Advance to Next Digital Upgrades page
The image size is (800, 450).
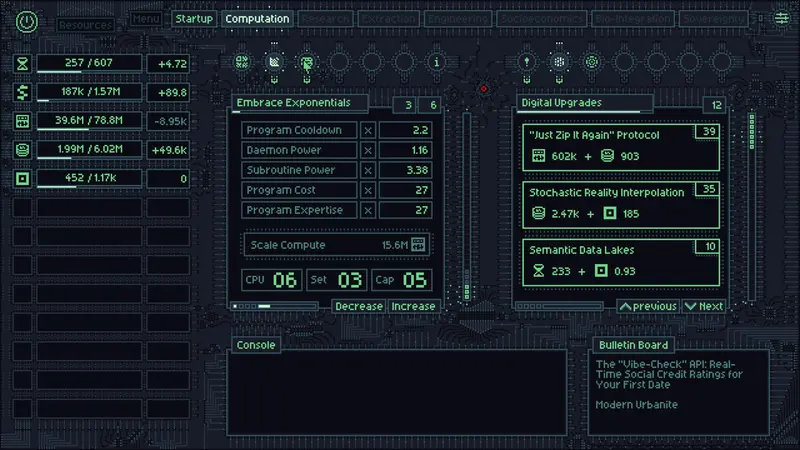click(x=704, y=306)
